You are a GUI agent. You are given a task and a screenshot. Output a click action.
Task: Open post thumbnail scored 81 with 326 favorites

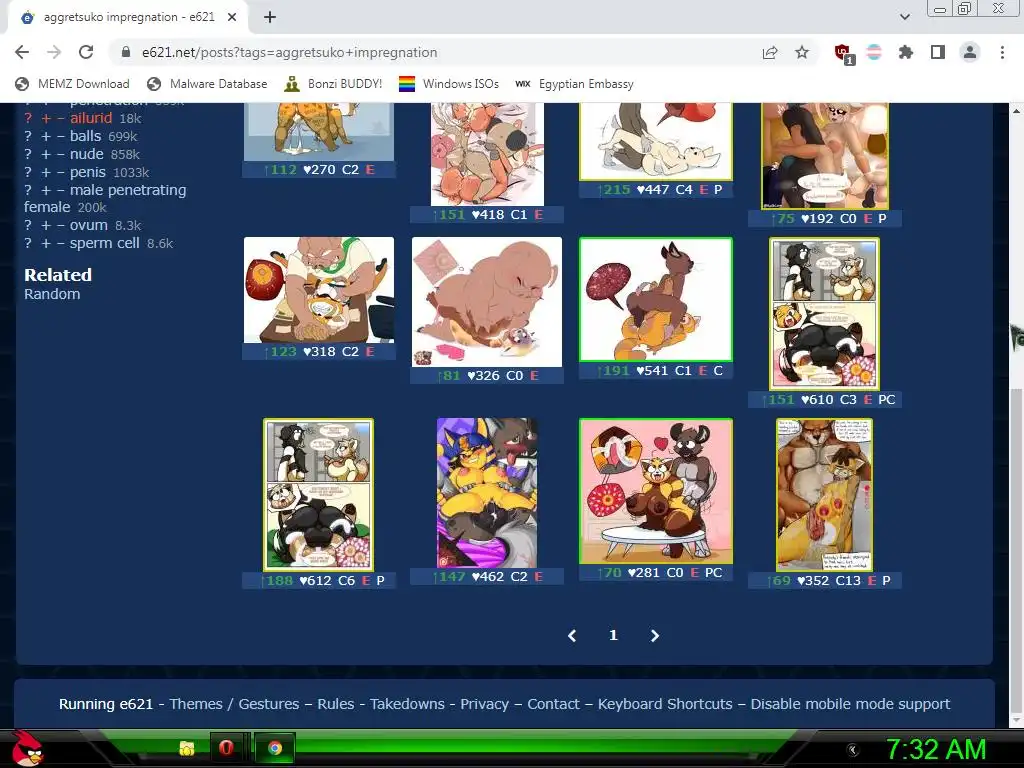point(487,302)
